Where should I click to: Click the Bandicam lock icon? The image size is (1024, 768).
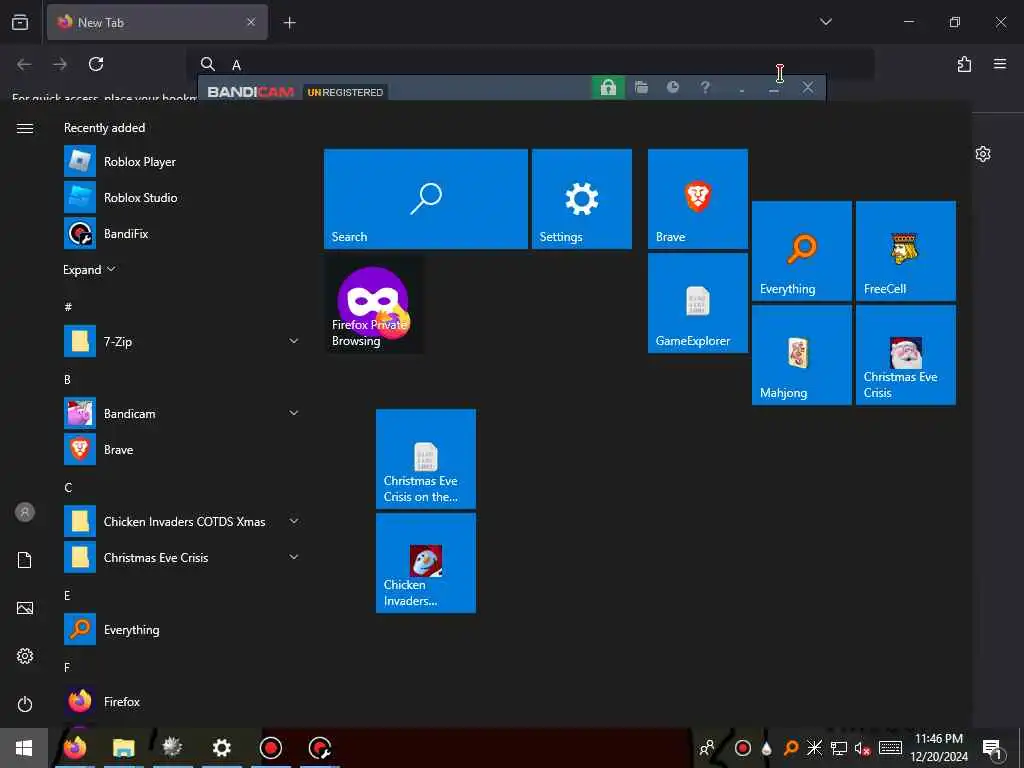pyautogui.click(x=608, y=88)
